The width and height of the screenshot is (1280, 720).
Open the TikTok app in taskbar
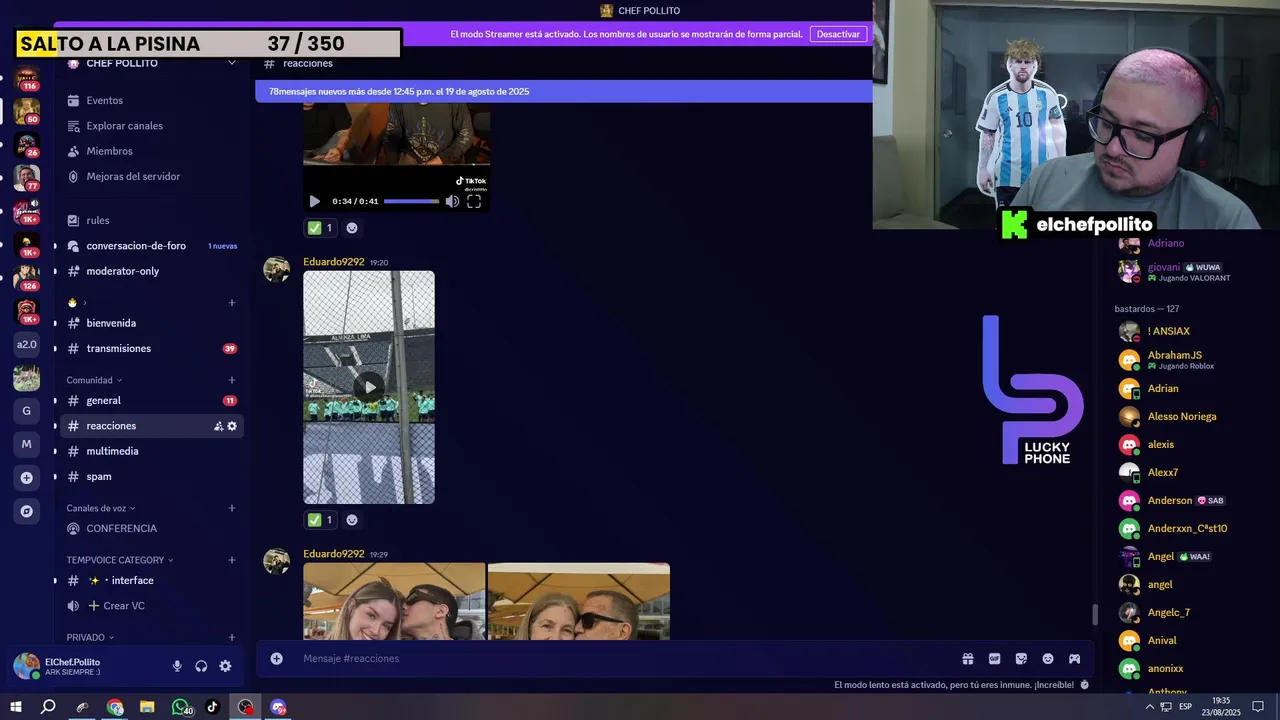click(212, 707)
